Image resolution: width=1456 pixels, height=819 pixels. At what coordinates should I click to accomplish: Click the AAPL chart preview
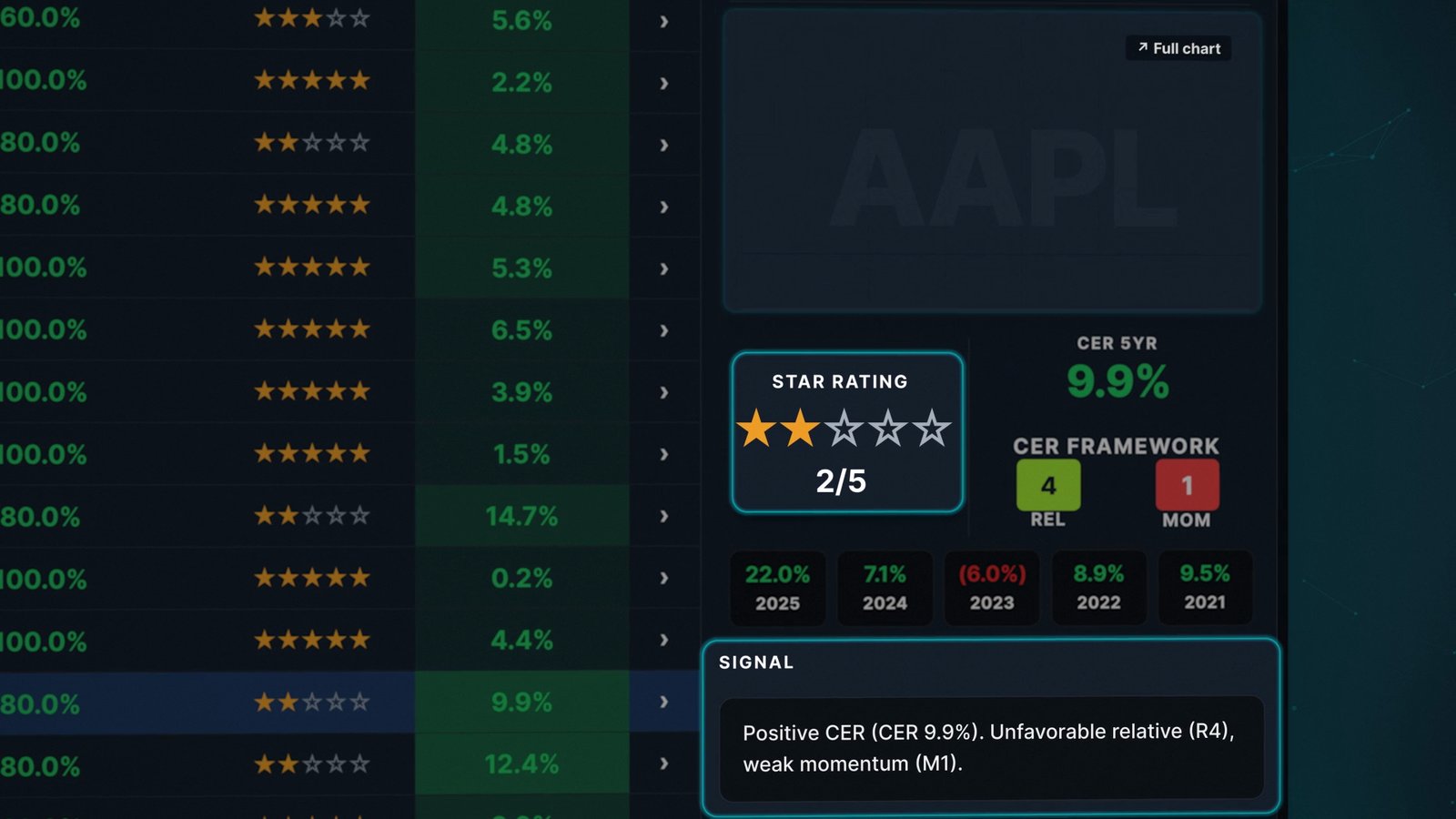[992, 161]
